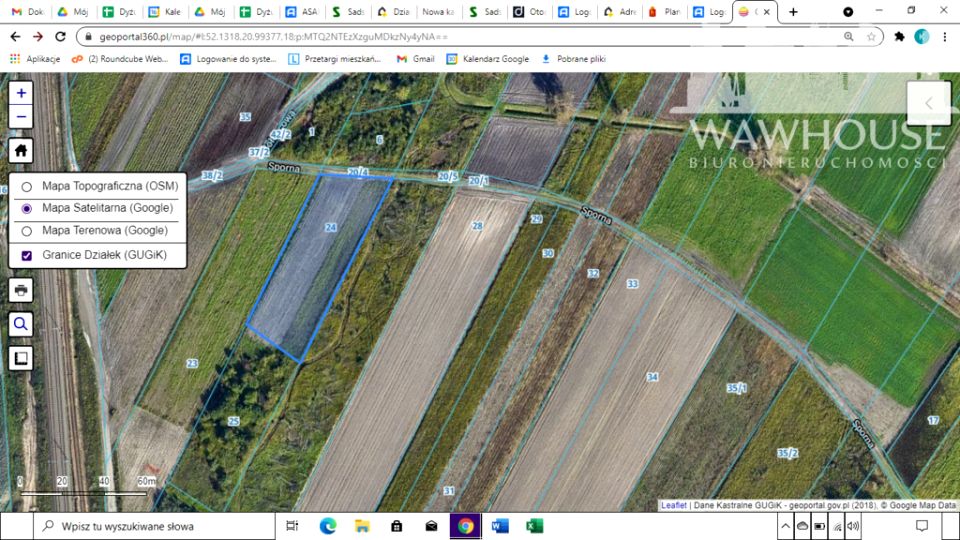Click the map zoom in plus button
960x540 pixels.
21,92
